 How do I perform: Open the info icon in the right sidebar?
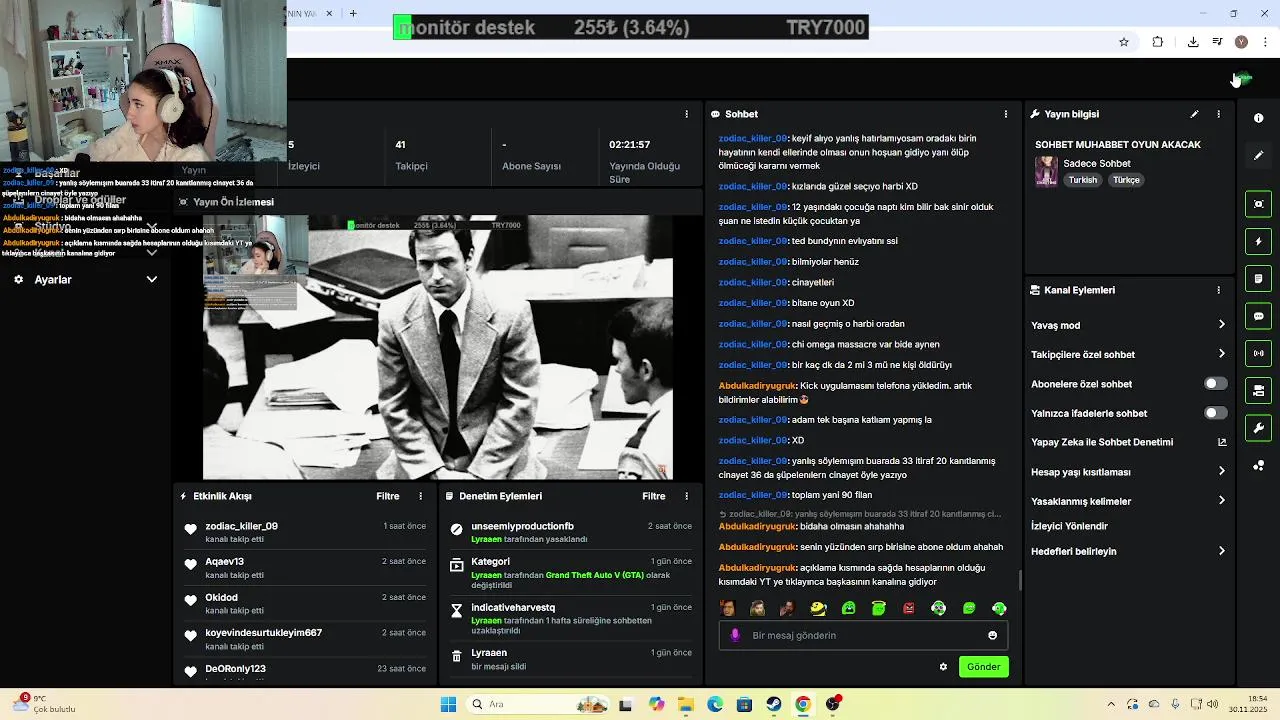coord(1258,118)
